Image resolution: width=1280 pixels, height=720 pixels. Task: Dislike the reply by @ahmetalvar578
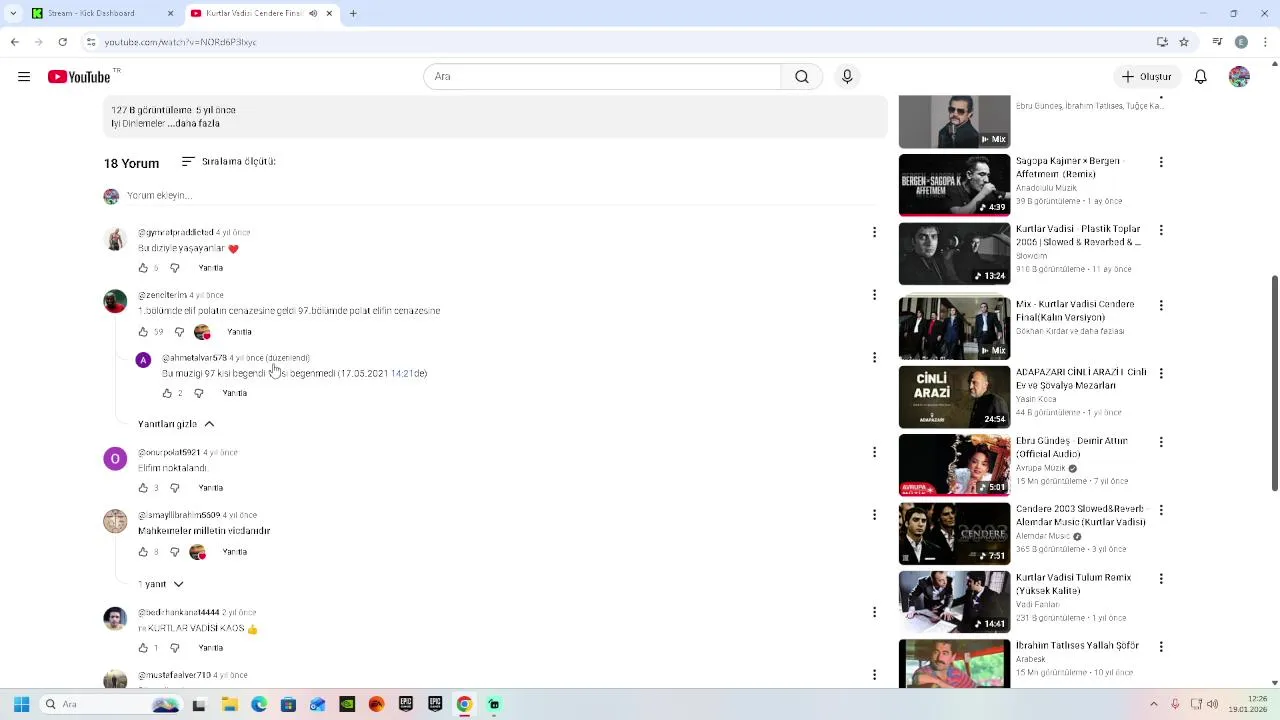pos(199,394)
